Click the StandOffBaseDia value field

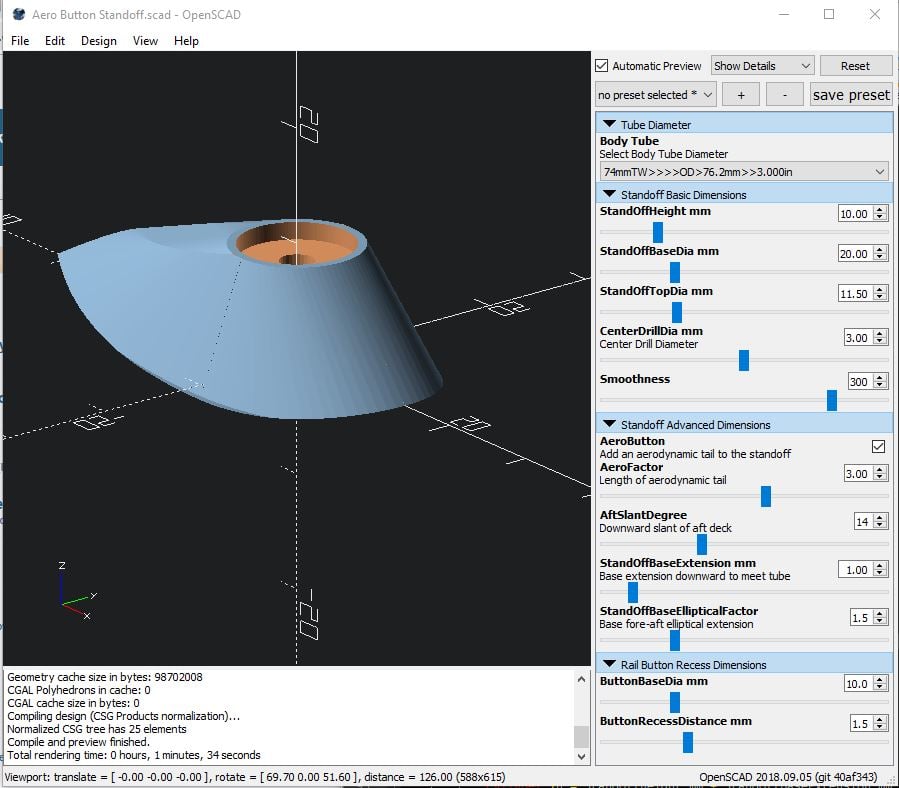[854, 253]
